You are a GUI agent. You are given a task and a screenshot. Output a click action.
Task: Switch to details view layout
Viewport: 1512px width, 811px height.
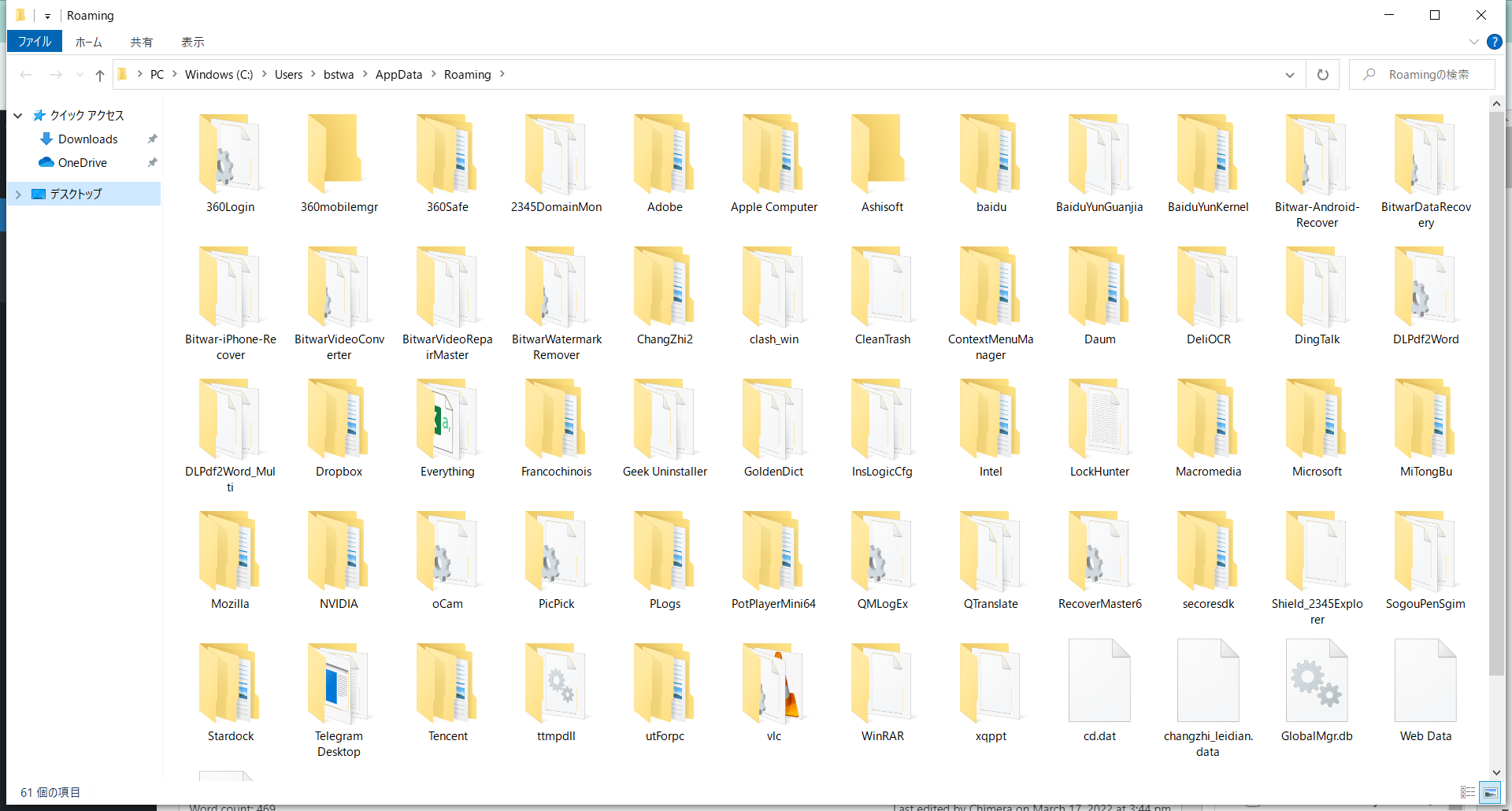pyautogui.click(x=1468, y=792)
